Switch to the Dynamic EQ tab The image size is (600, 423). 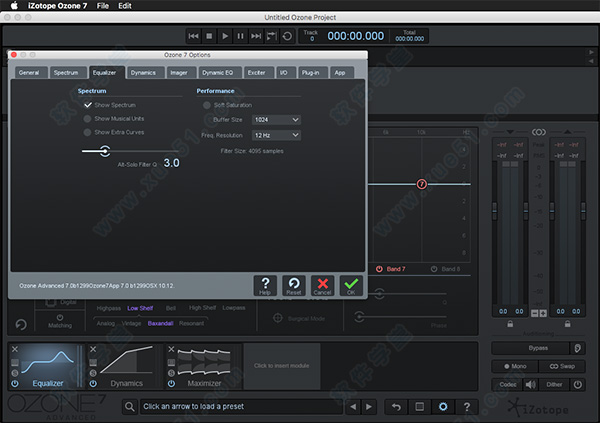click(x=220, y=72)
